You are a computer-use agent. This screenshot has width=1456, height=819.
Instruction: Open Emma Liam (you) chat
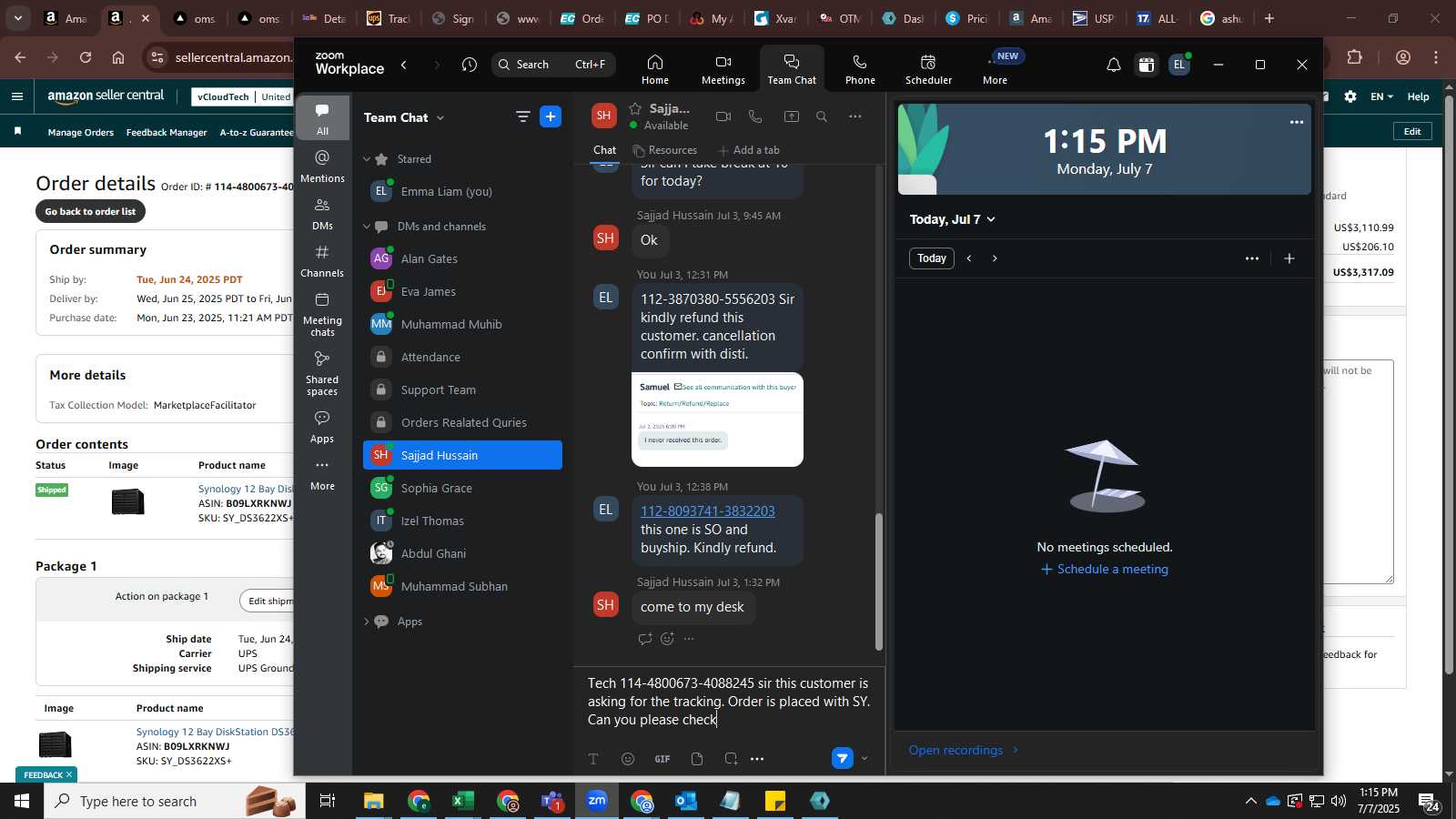[462, 192]
